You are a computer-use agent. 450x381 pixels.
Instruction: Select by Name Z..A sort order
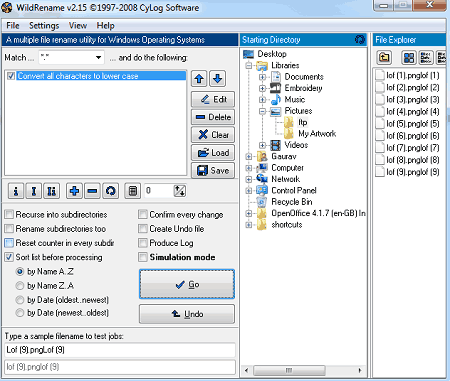coord(20,286)
